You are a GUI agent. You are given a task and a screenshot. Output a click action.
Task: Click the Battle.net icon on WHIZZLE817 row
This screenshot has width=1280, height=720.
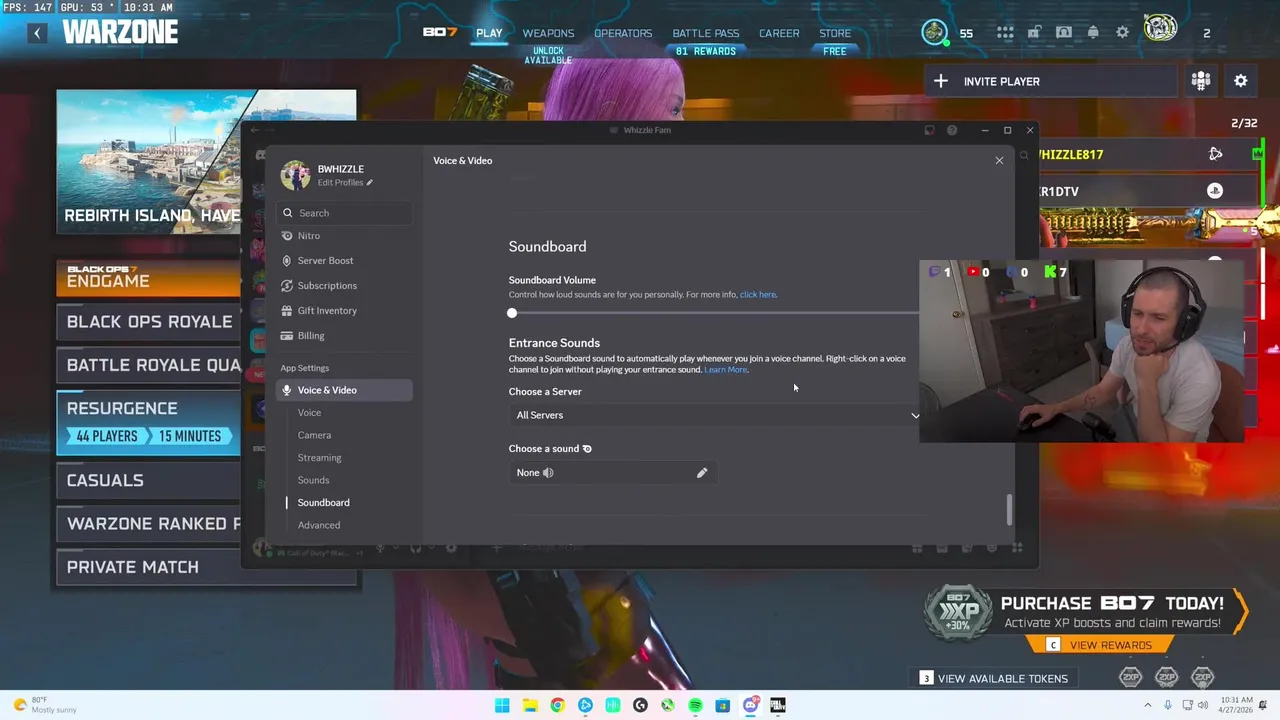[x=1215, y=154]
